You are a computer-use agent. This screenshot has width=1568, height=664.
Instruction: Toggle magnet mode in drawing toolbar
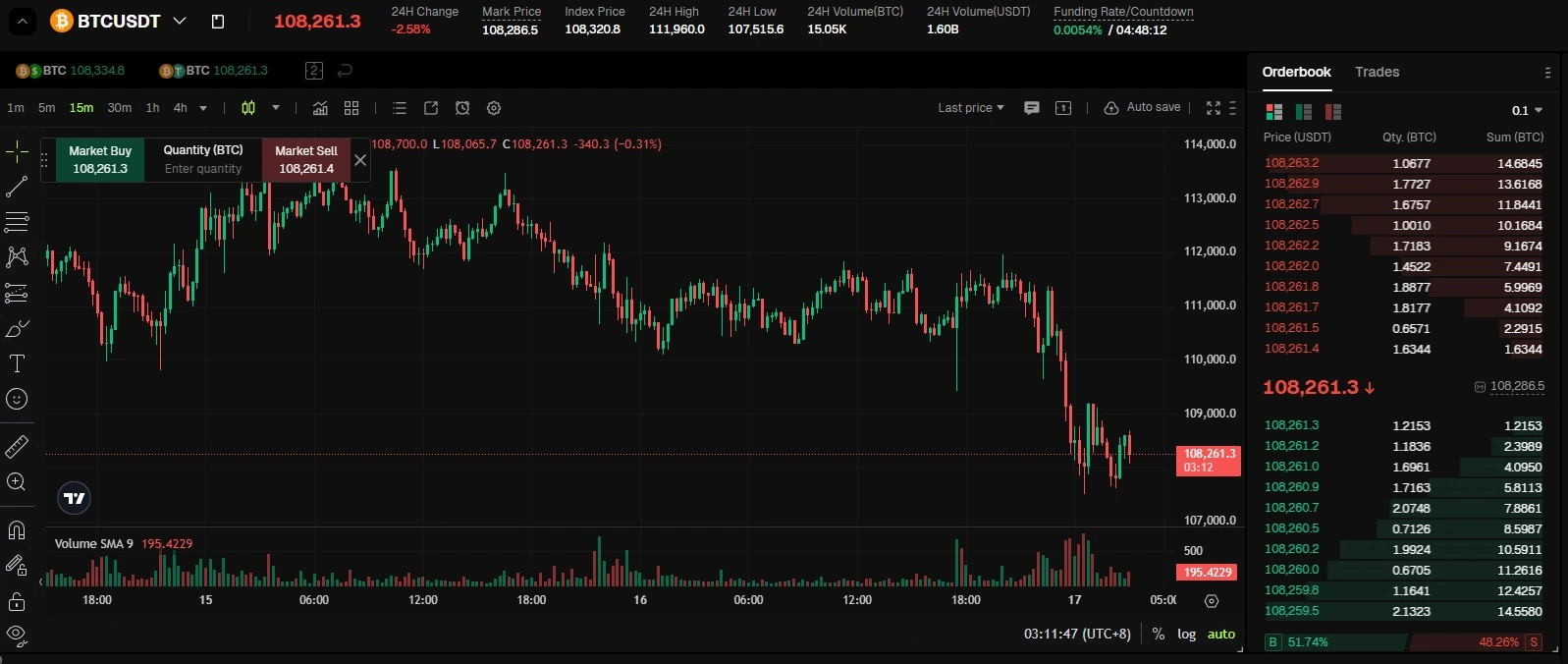pos(17,530)
